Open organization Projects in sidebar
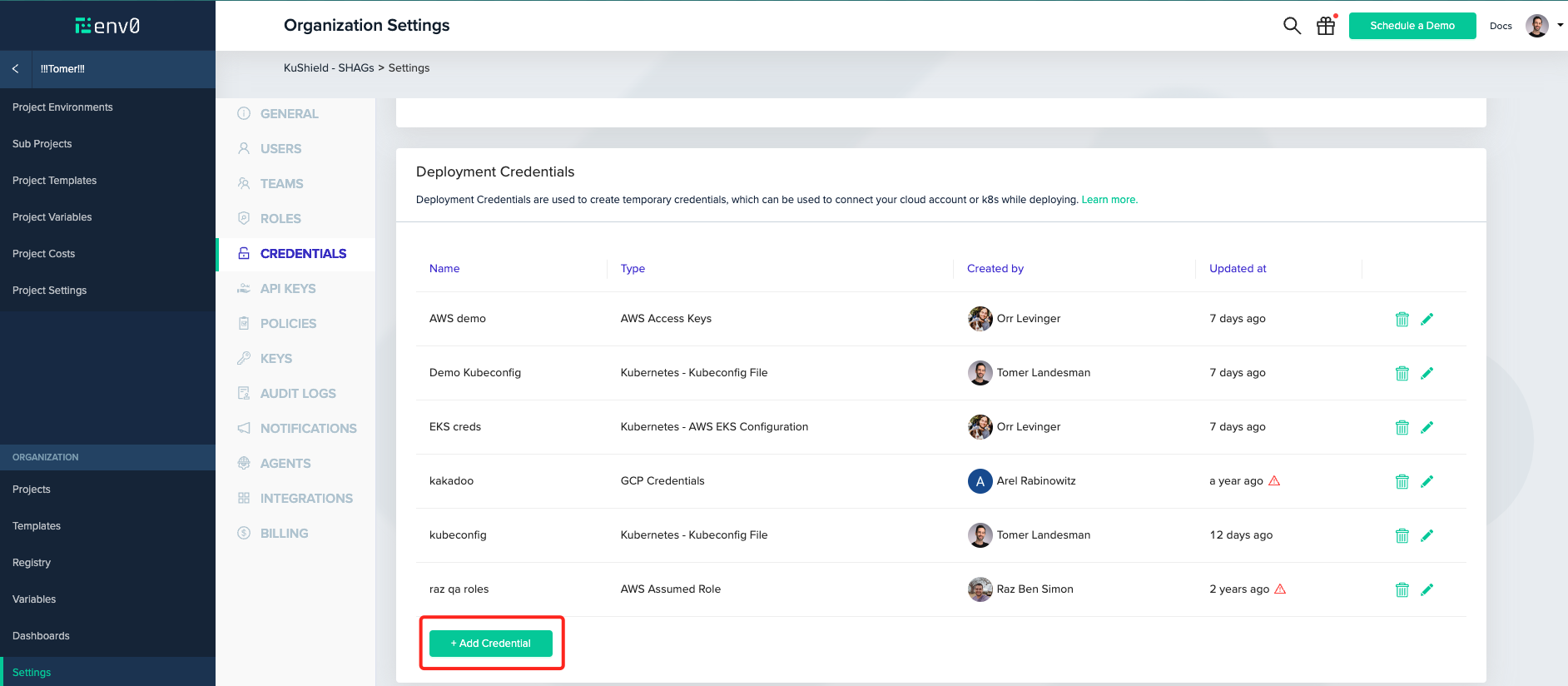The image size is (1568, 686). point(32,490)
